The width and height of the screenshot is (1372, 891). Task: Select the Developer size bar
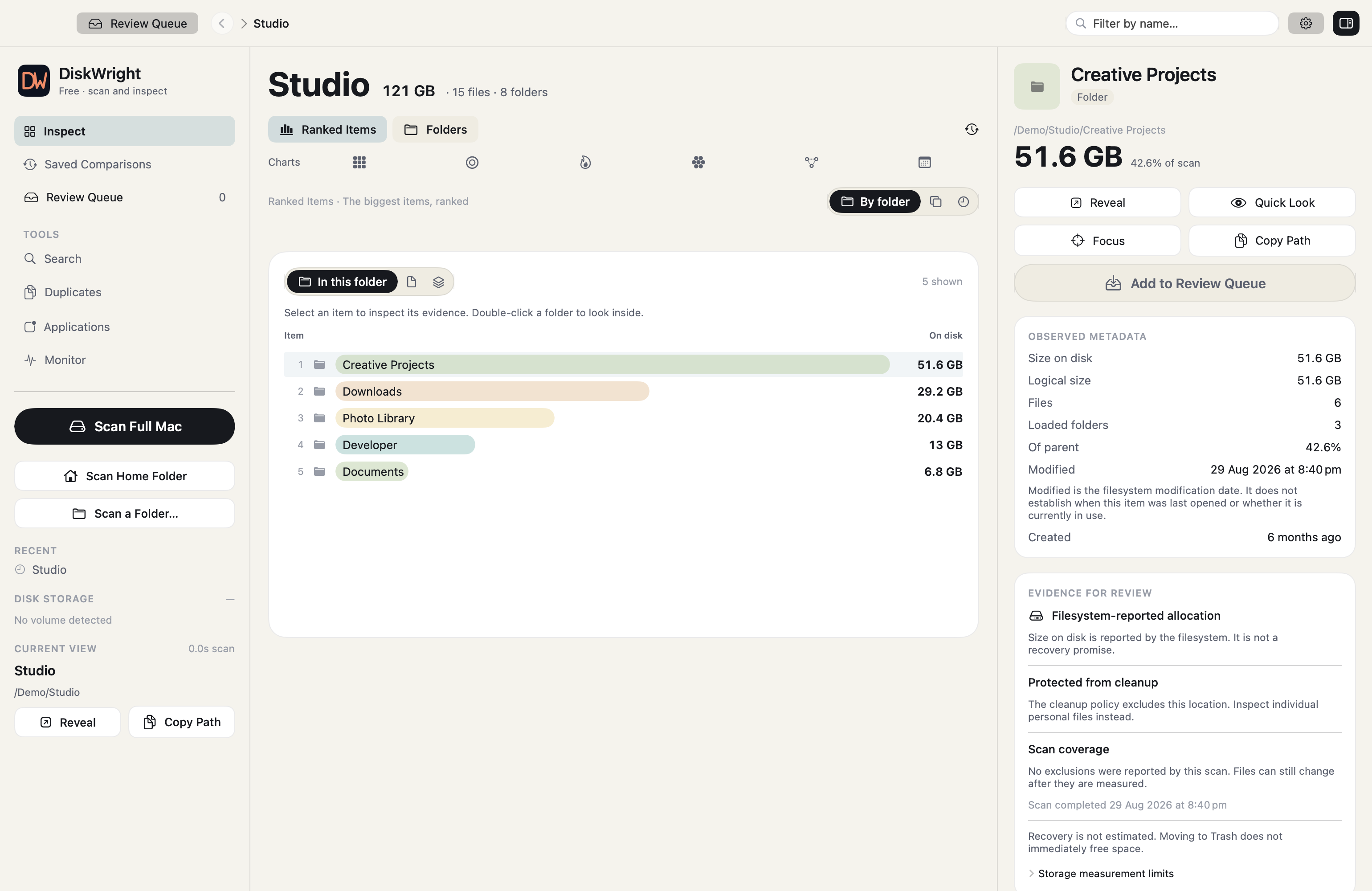tap(404, 445)
